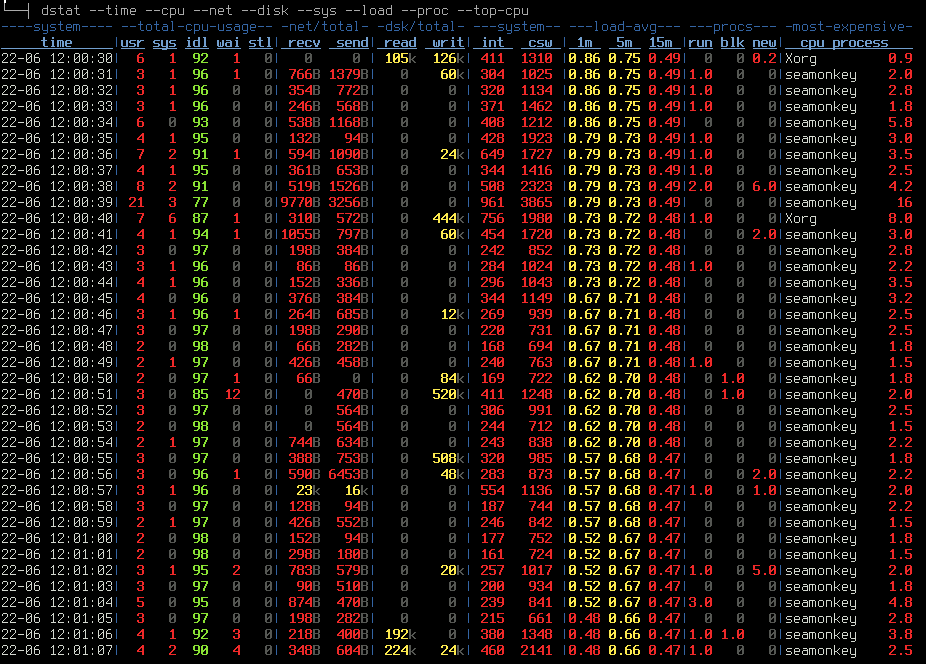
Task: Click the recv value '9770B'
Action: pyautogui.click(x=300, y=202)
